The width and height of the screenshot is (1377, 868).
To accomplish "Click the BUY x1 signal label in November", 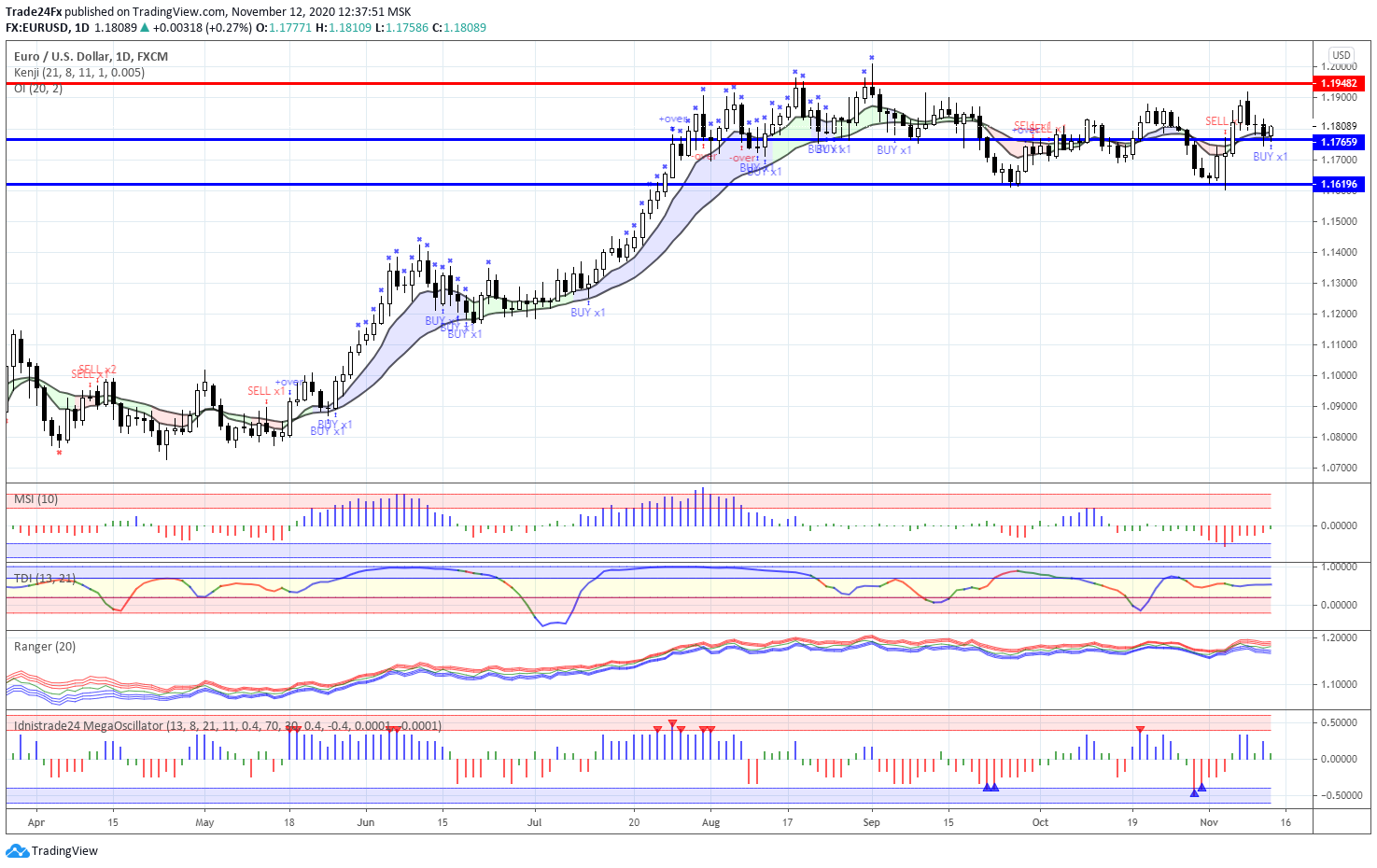I will pyautogui.click(x=1270, y=157).
